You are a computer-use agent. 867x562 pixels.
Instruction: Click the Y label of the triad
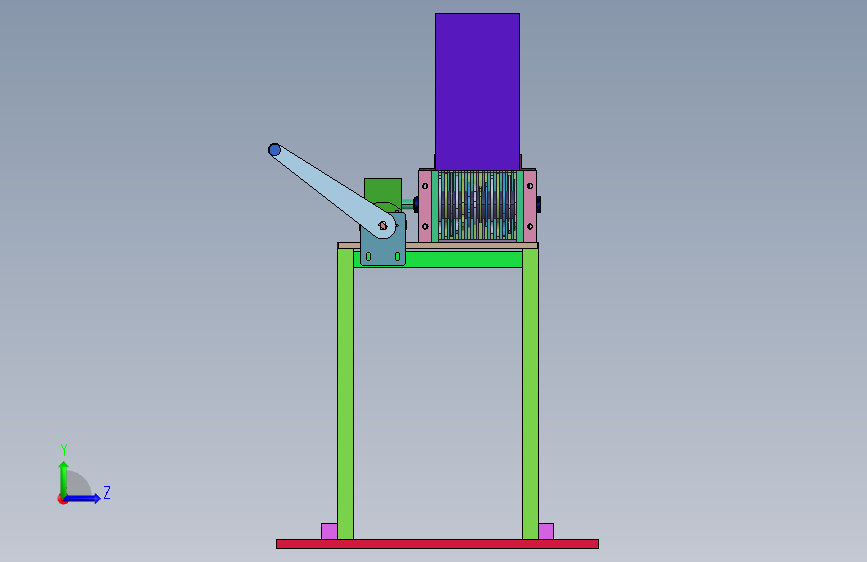tap(64, 449)
